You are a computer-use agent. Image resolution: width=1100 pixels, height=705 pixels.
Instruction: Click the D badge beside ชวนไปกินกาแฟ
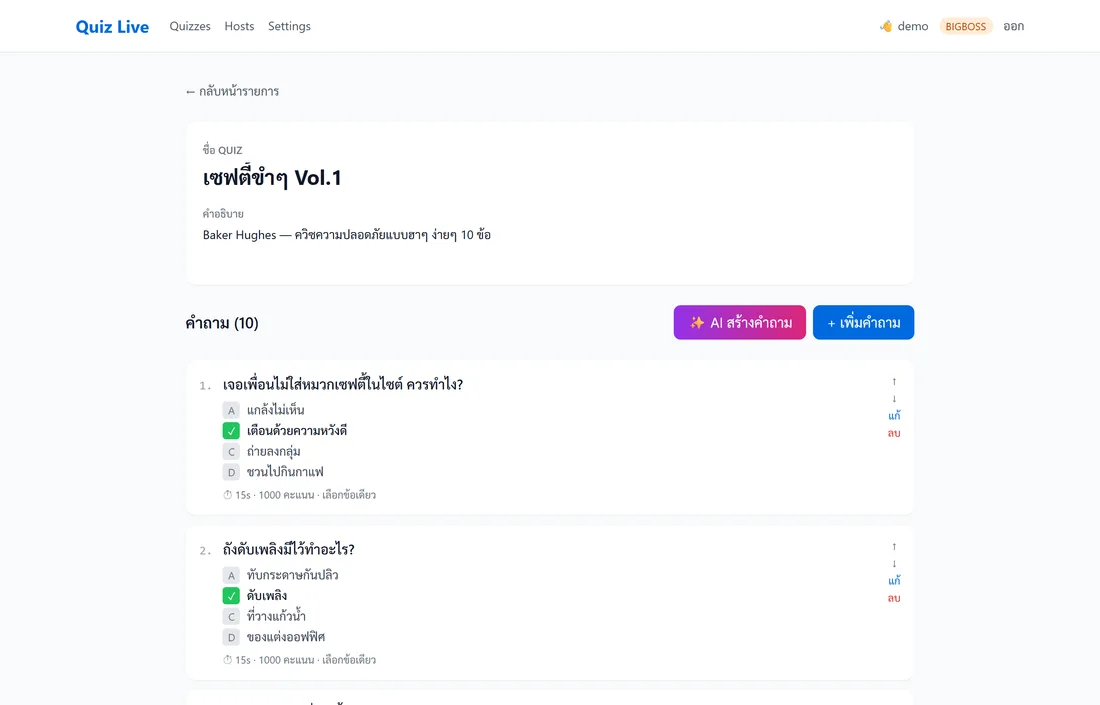(x=232, y=472)
